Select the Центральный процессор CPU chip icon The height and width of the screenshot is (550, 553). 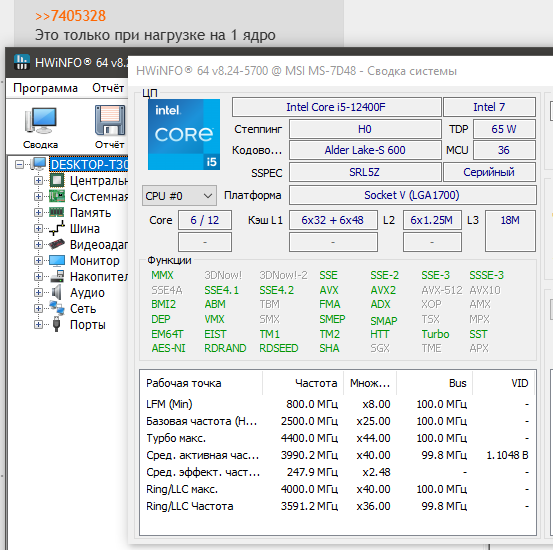coord(57,180)
